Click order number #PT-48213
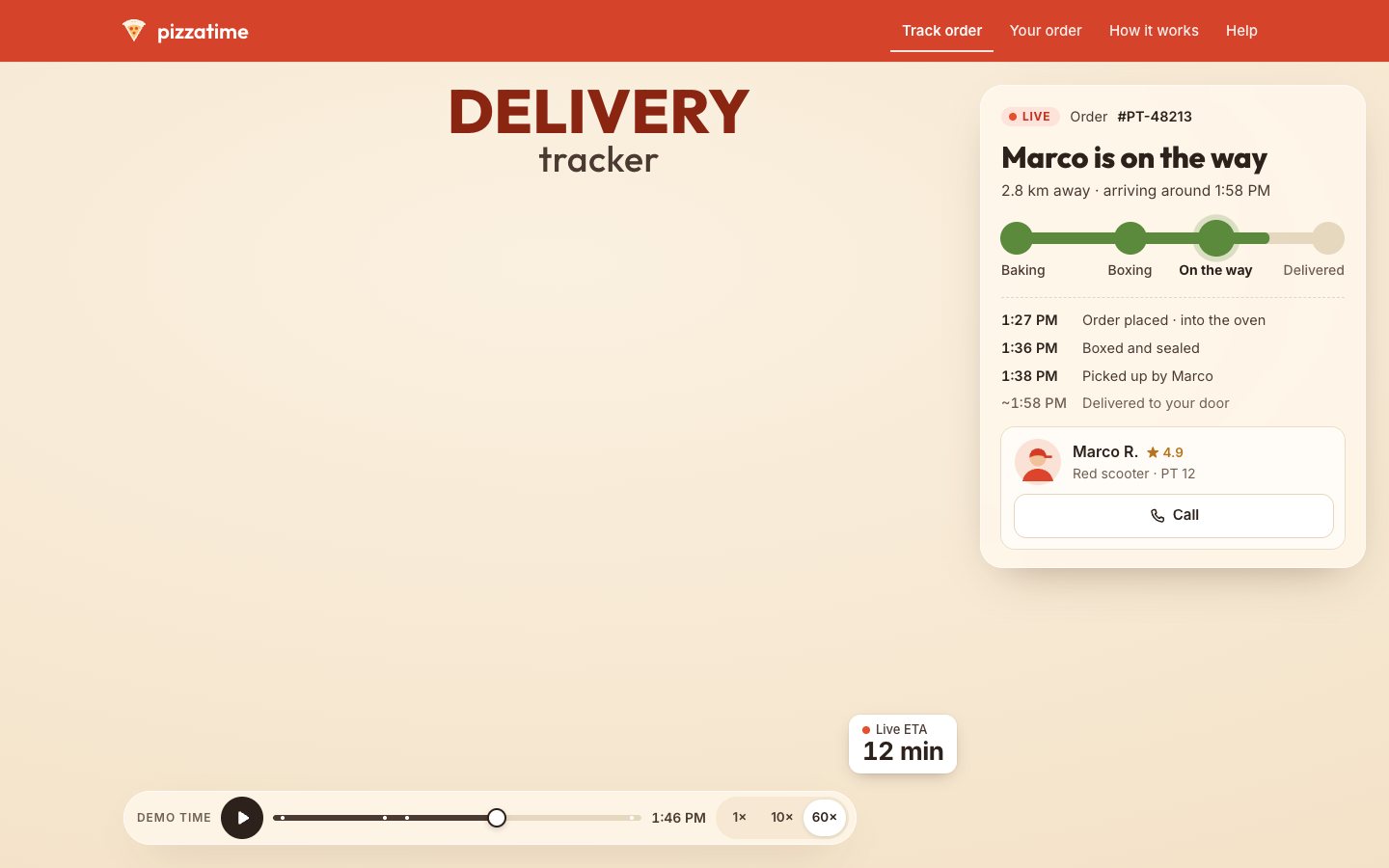 point(1155,117)
